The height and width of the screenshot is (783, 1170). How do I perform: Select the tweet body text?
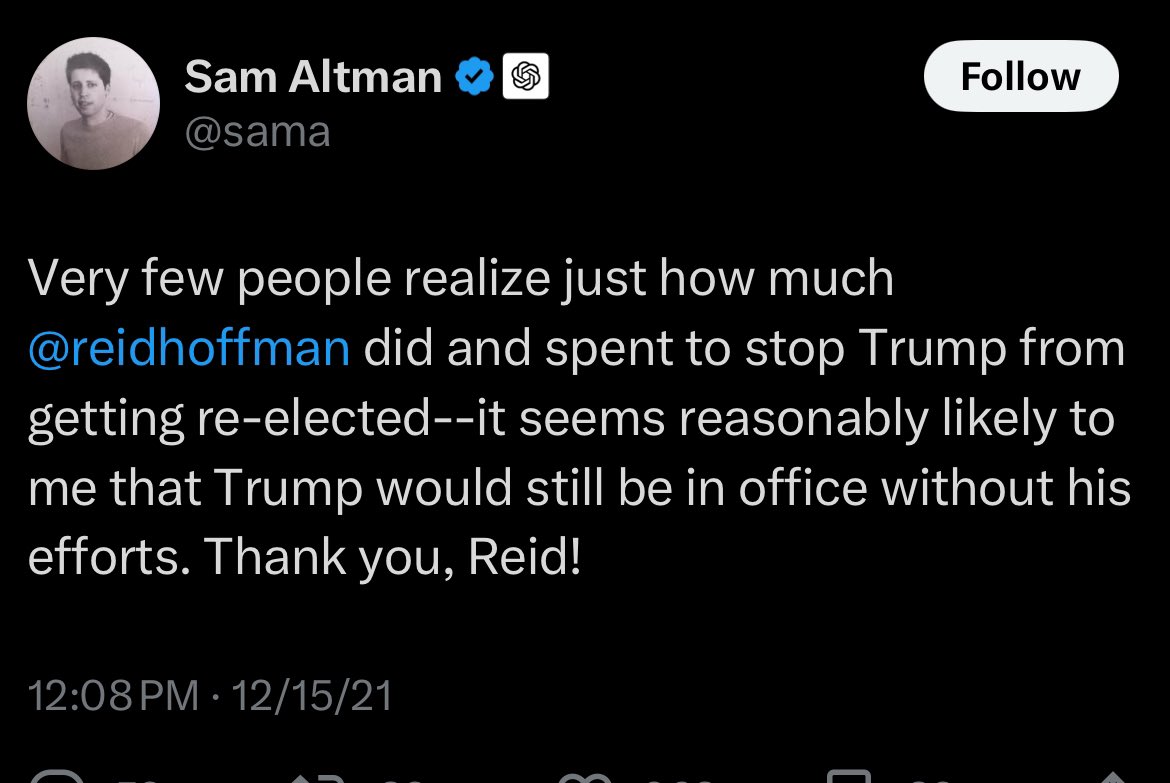click(578, 416)
